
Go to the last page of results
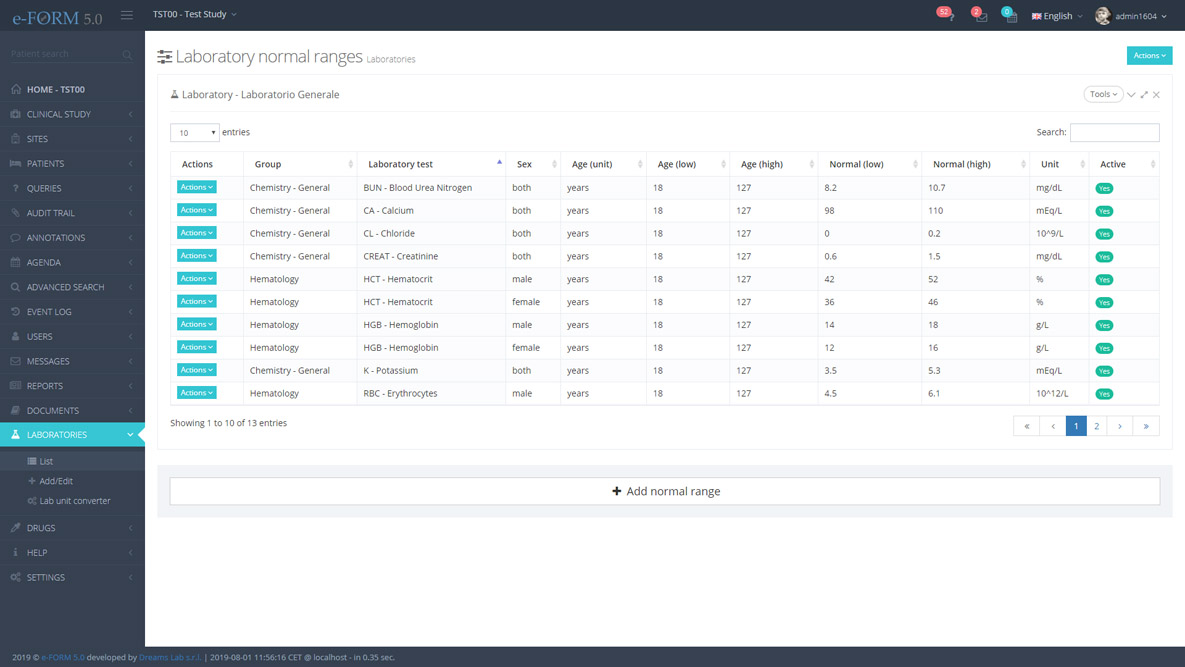click(1146, 426)
